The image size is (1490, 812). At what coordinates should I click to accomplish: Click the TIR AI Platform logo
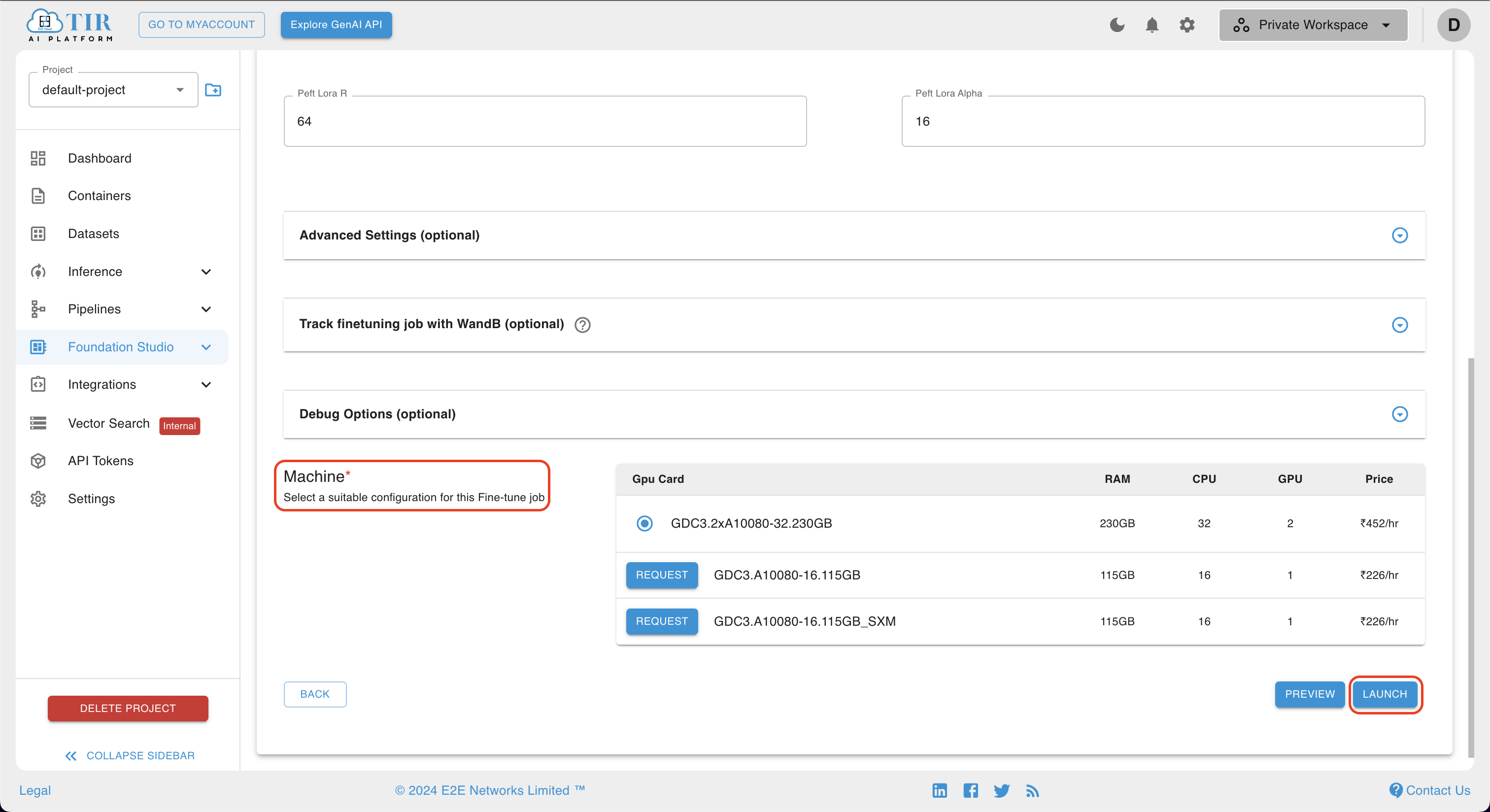tap(69, 25)
